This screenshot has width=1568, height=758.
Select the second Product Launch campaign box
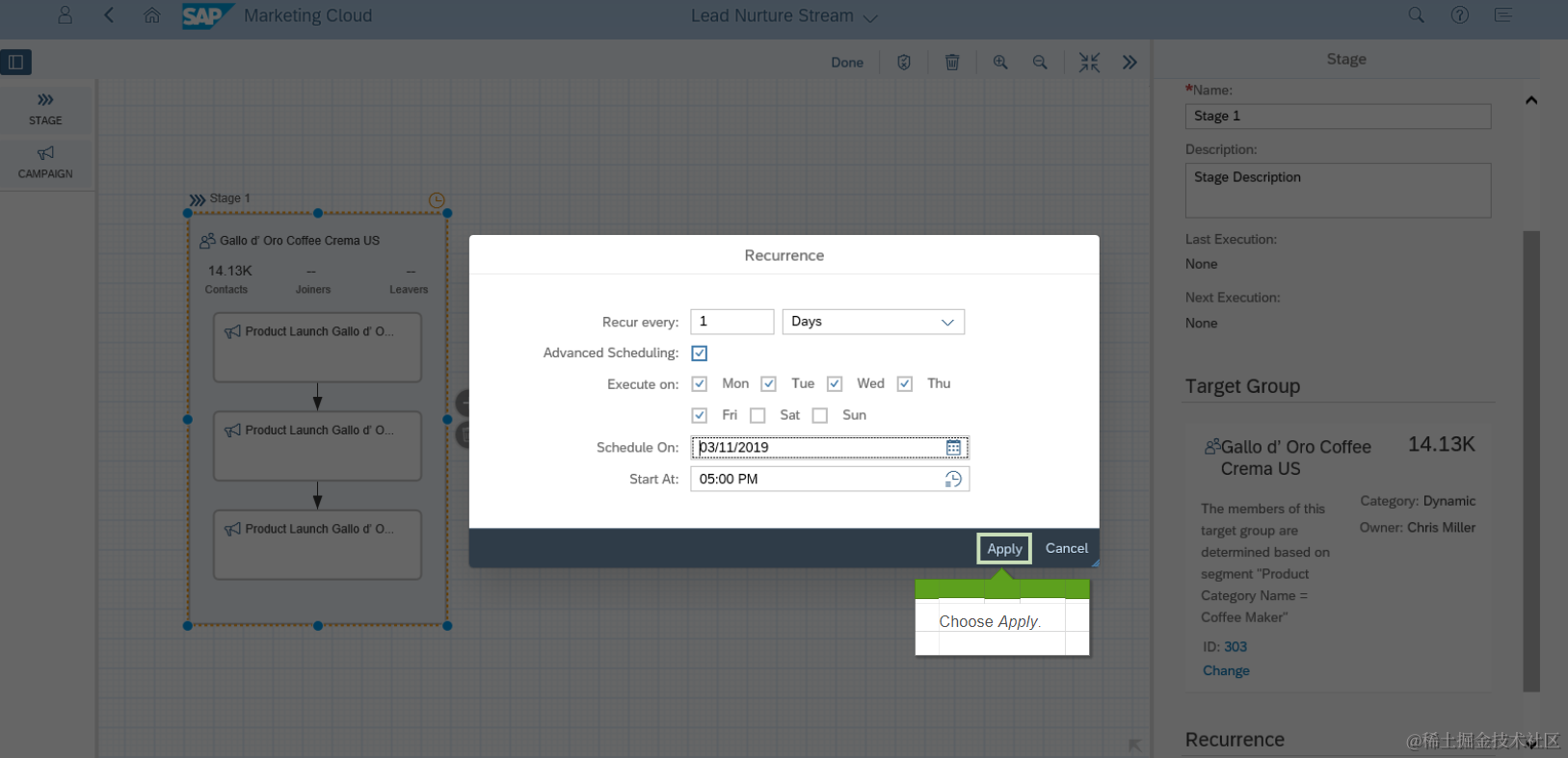point(317,446)
